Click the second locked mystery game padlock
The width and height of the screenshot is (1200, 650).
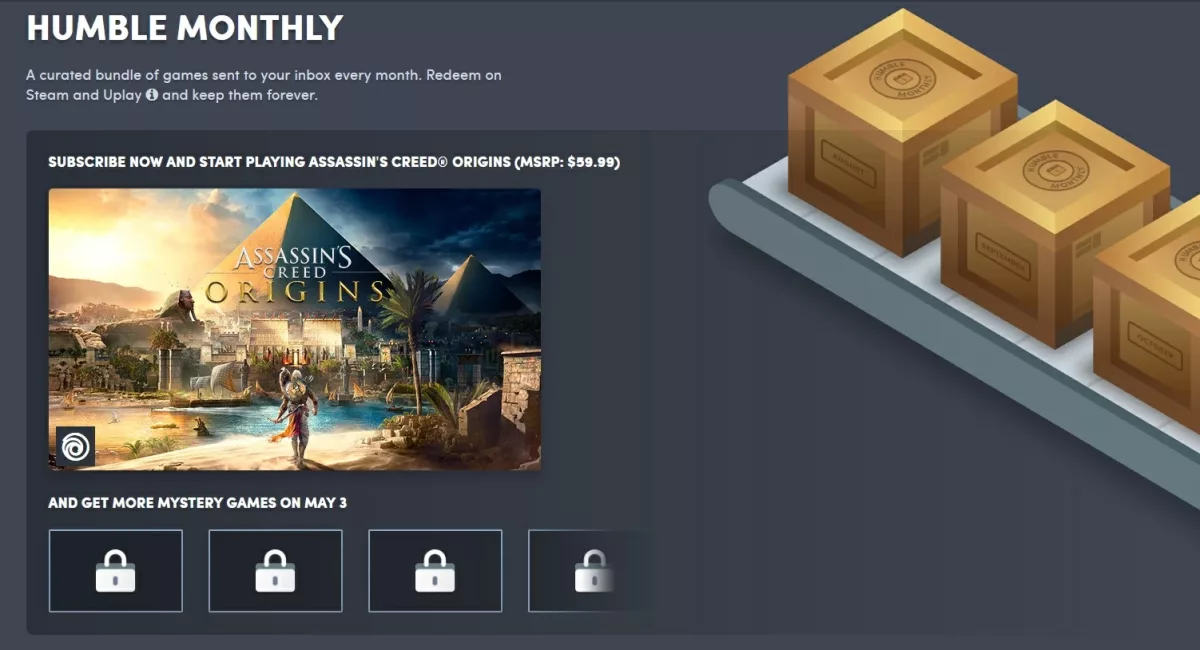(275, 571)
